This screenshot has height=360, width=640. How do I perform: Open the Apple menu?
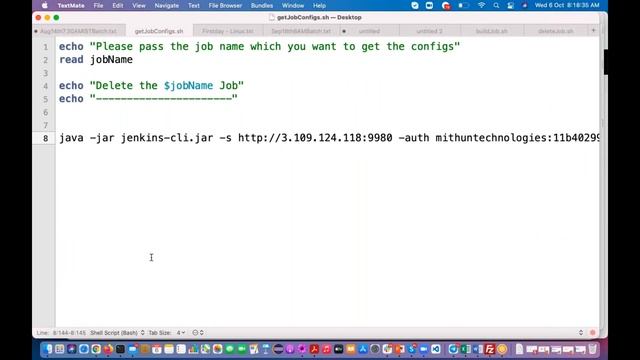point(45,6)
